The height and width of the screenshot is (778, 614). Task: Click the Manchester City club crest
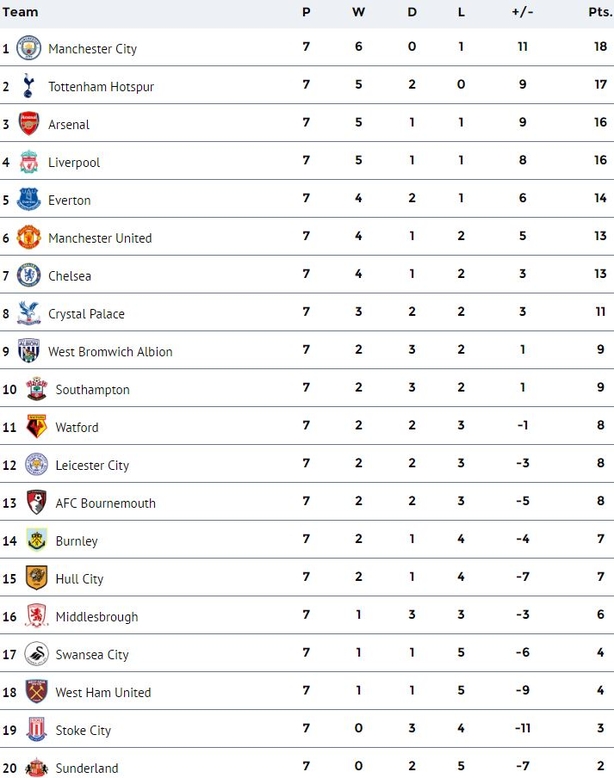(x=29, y=48)
